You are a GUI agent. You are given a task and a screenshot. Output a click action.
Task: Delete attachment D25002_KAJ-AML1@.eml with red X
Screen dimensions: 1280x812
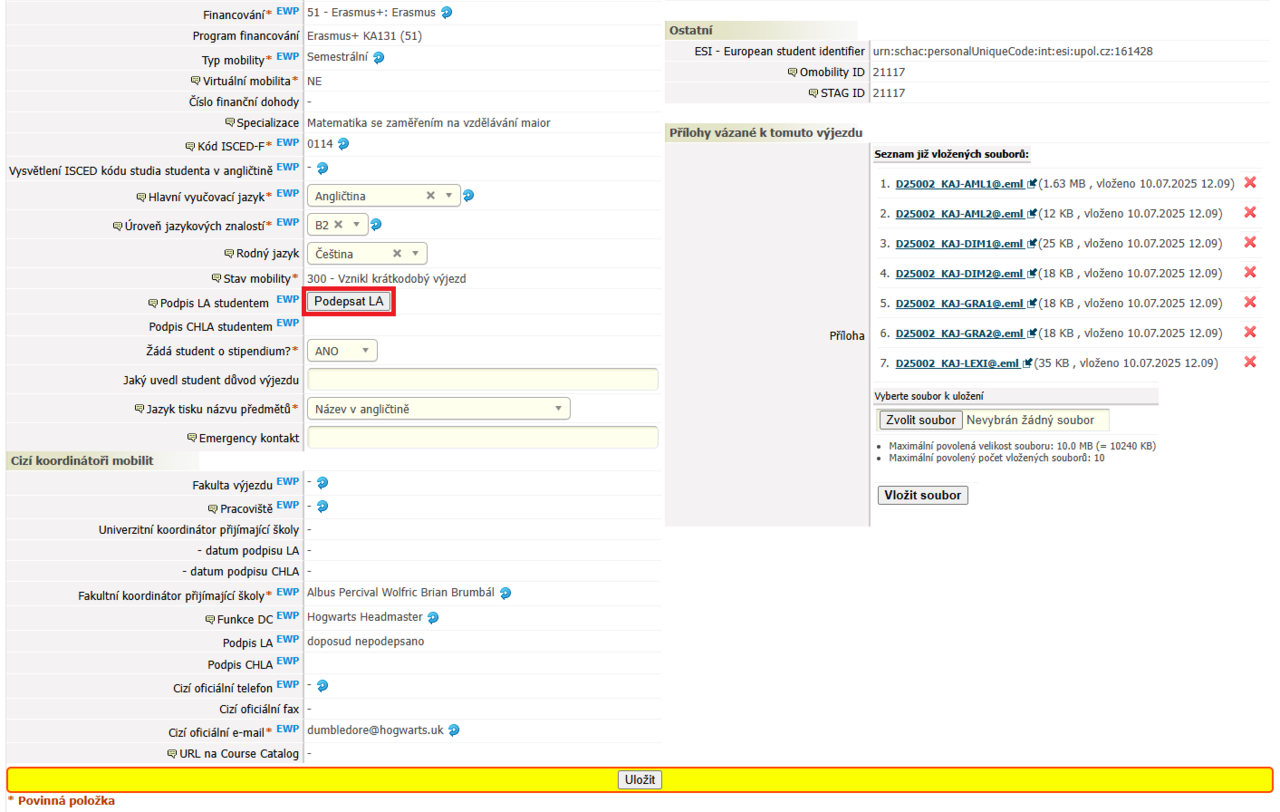(1249, 183)
